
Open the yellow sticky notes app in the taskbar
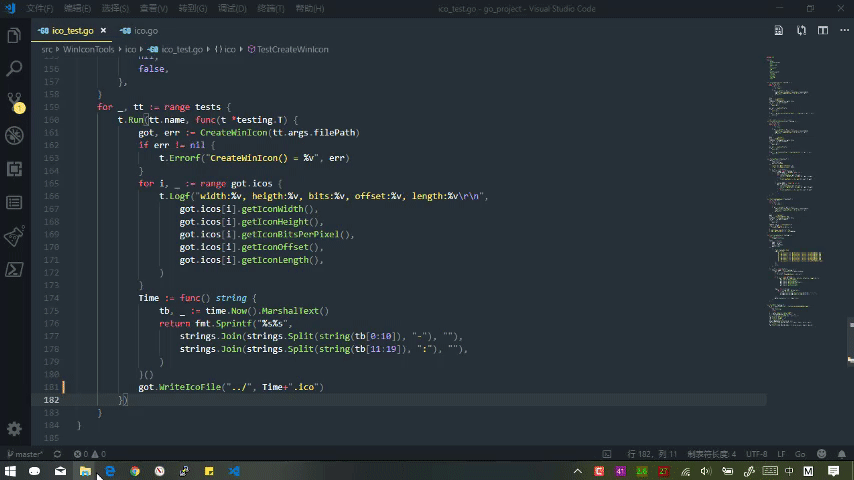click(209, 471)
